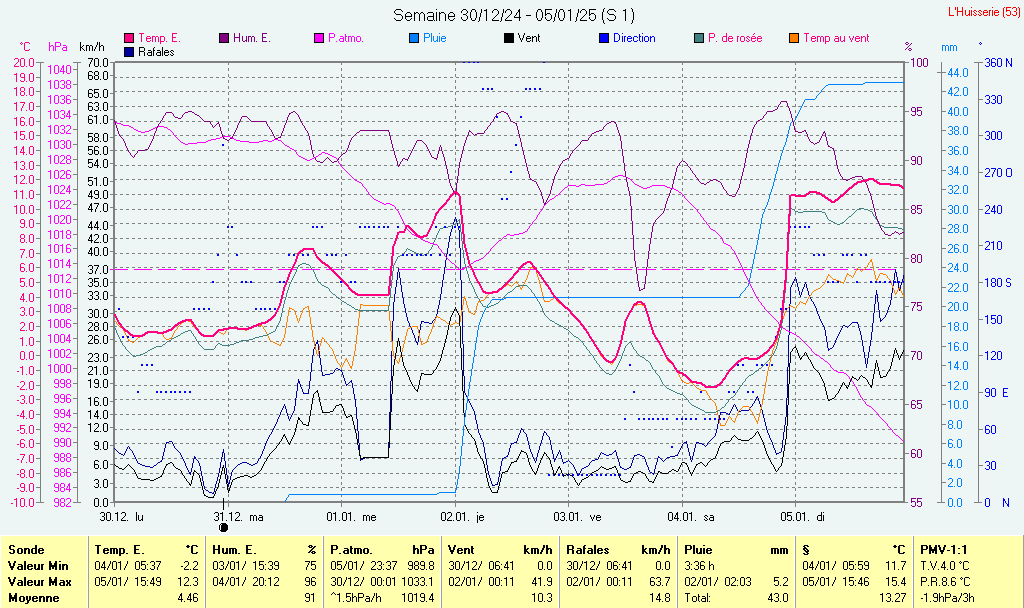Select the new moon marker below 31.12.

(x=223, y=527)
